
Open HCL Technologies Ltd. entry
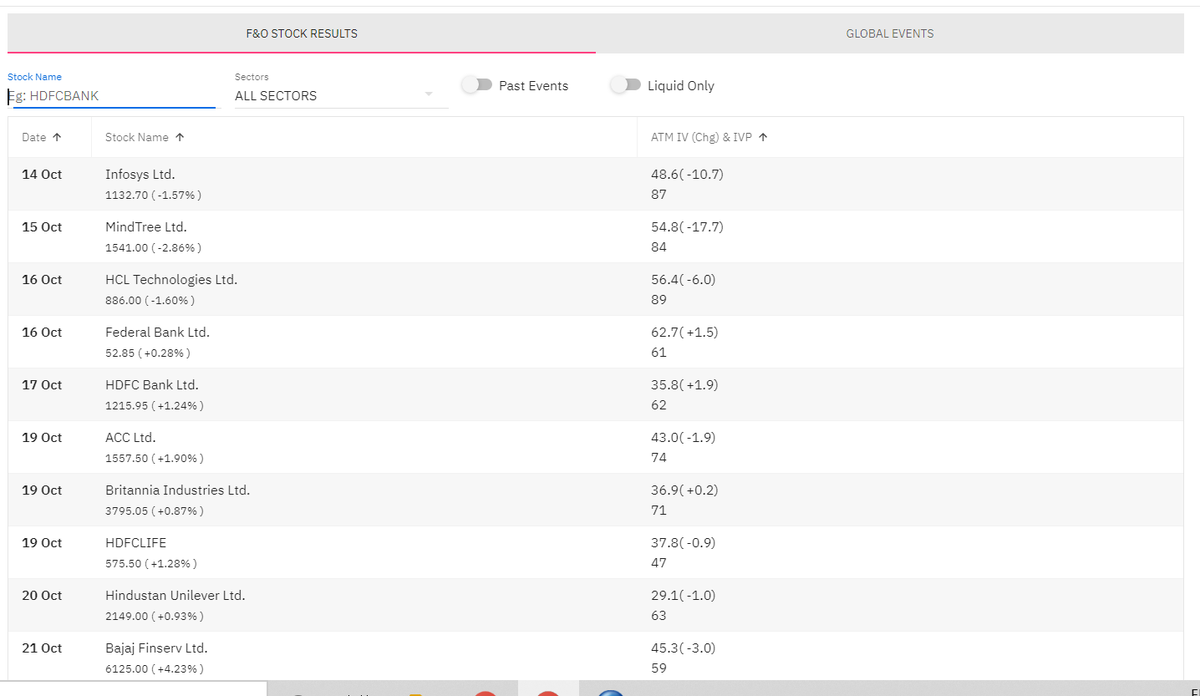tap(171, 280)
